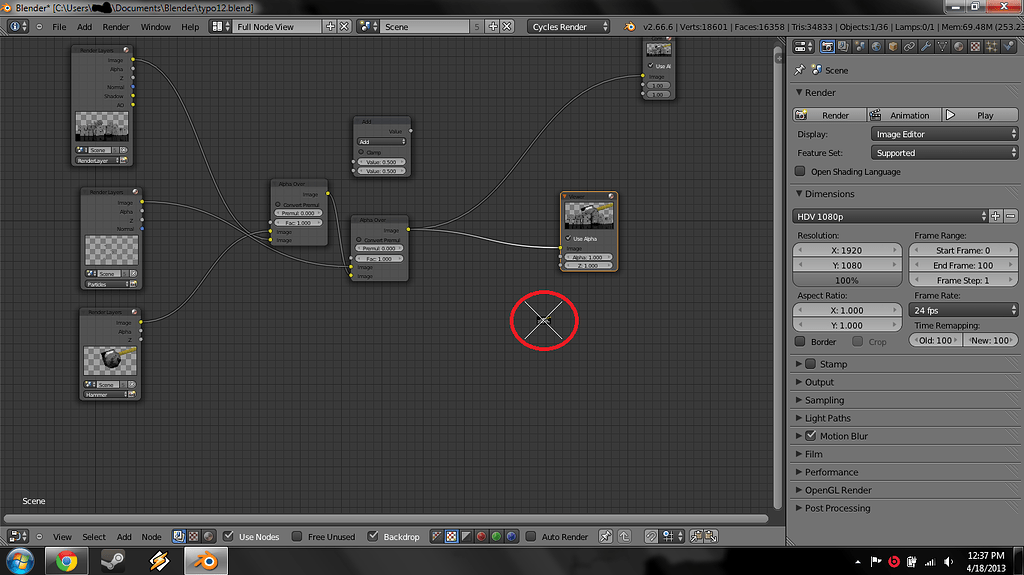Pin the node tree in editor header
Image resolution: width=1024 pixels, height=575 pixels.
pos(605,536)
